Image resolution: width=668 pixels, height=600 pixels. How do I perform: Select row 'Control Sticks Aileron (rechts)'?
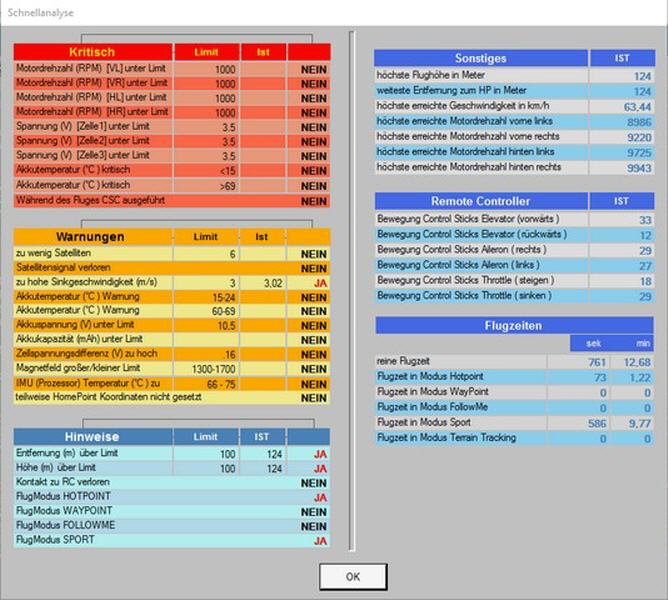515,250
